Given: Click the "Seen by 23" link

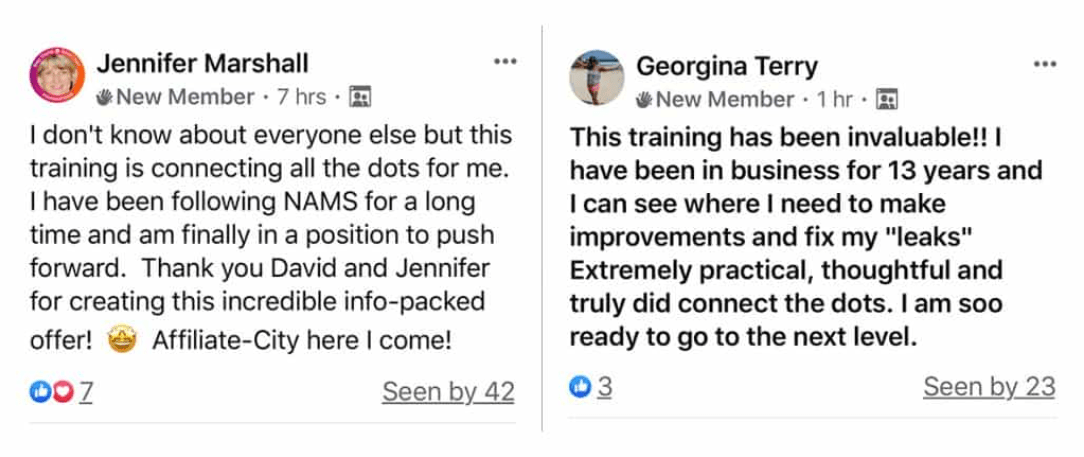Looking at the screenshot, I should [989, 387].
